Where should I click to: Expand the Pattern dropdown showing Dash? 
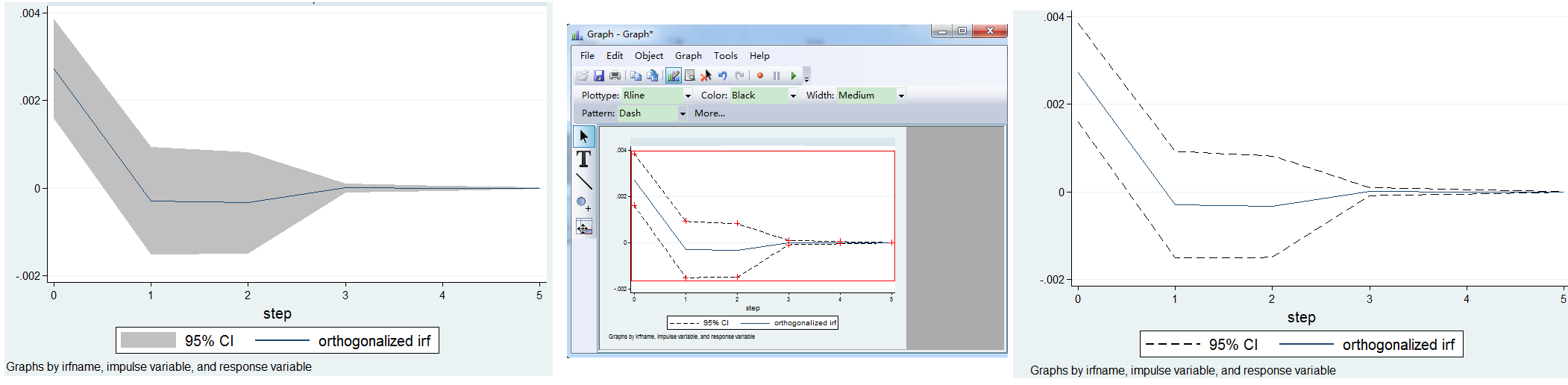[682, 113]
